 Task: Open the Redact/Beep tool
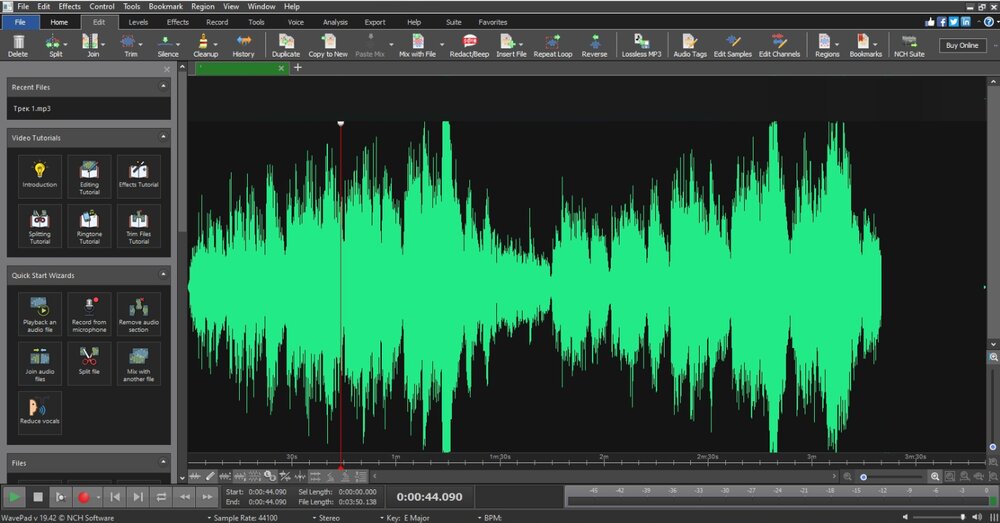coord(469,45)
